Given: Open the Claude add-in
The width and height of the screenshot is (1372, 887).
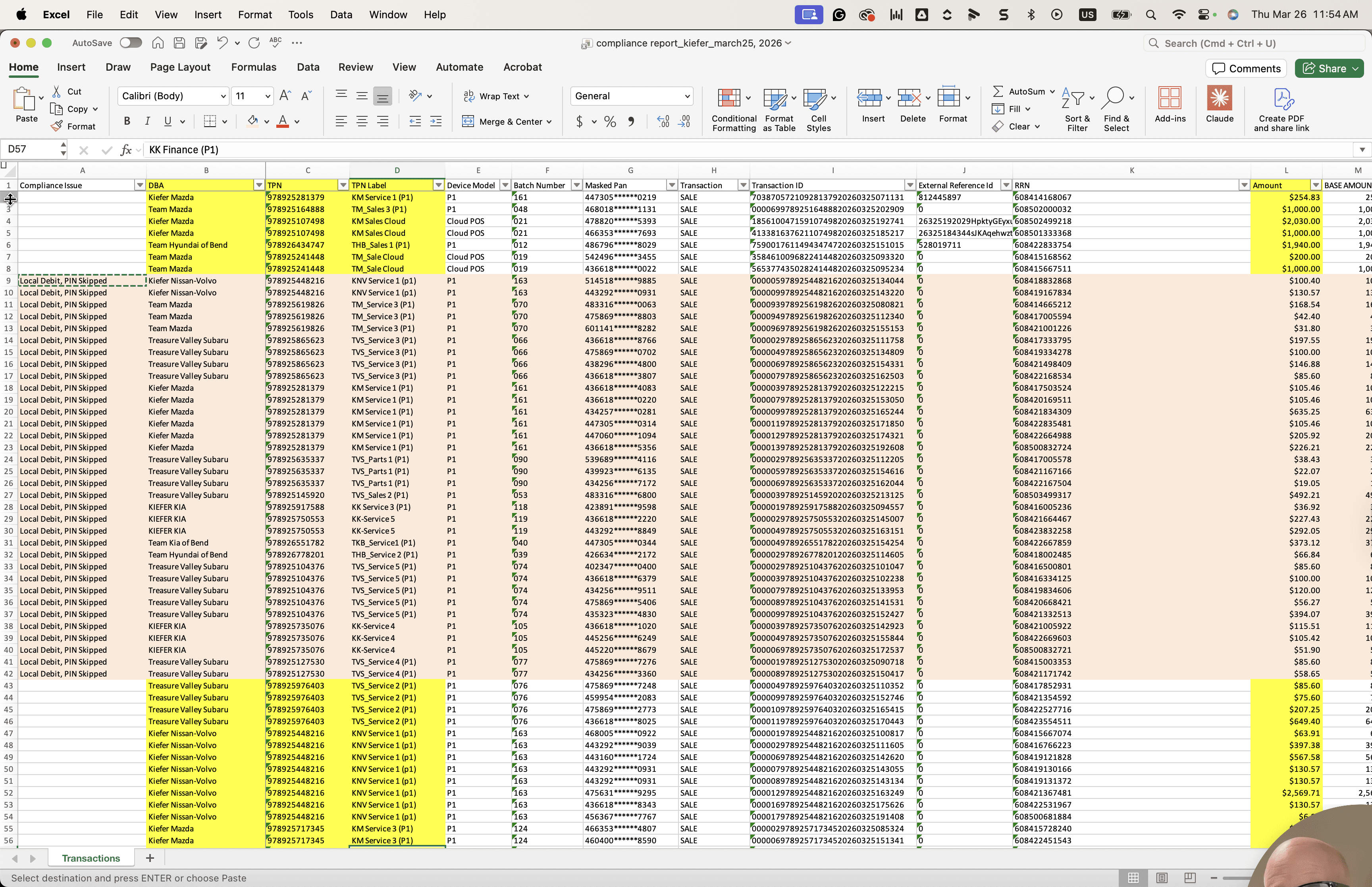Looking at the screenshot, I should [x=1220, y=105].
